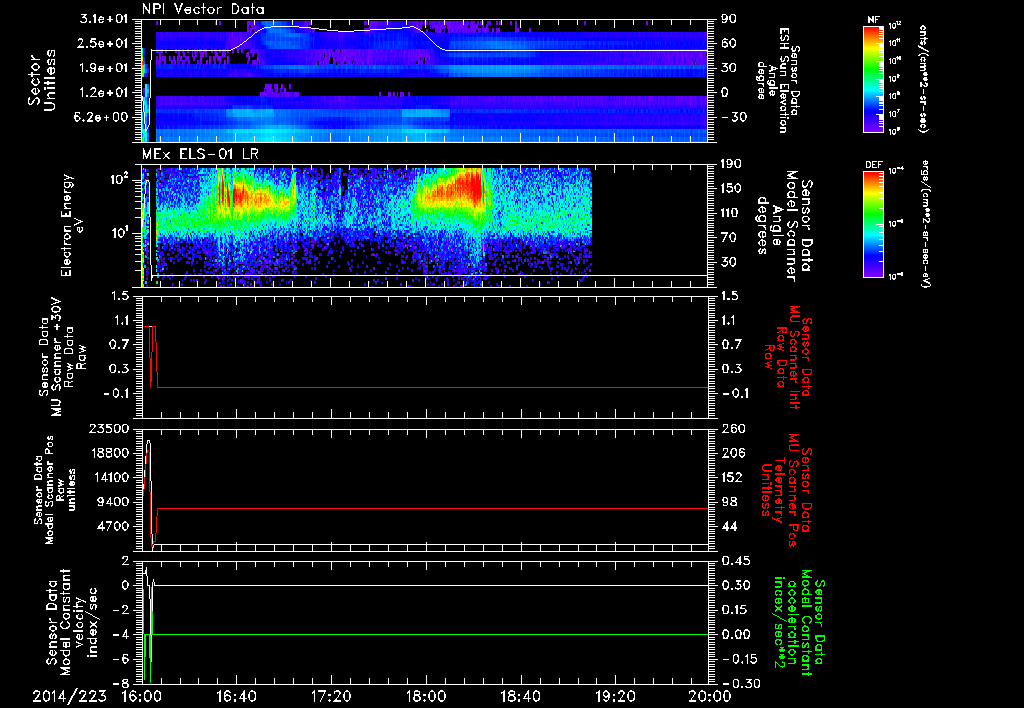Viewport: 1024px width, 708px height.
Task: Click the 98 telemetry axis tick
Action: tap(729, 502)
